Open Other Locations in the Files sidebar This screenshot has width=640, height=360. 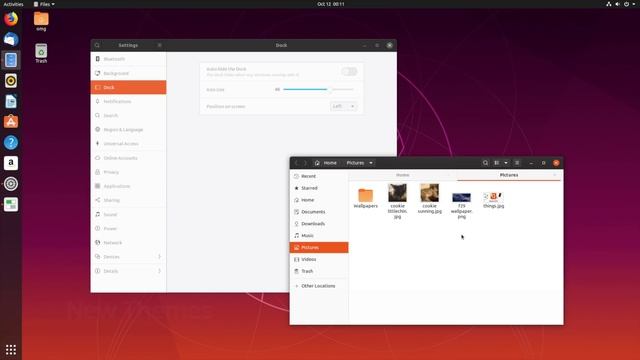click(319, 286)
